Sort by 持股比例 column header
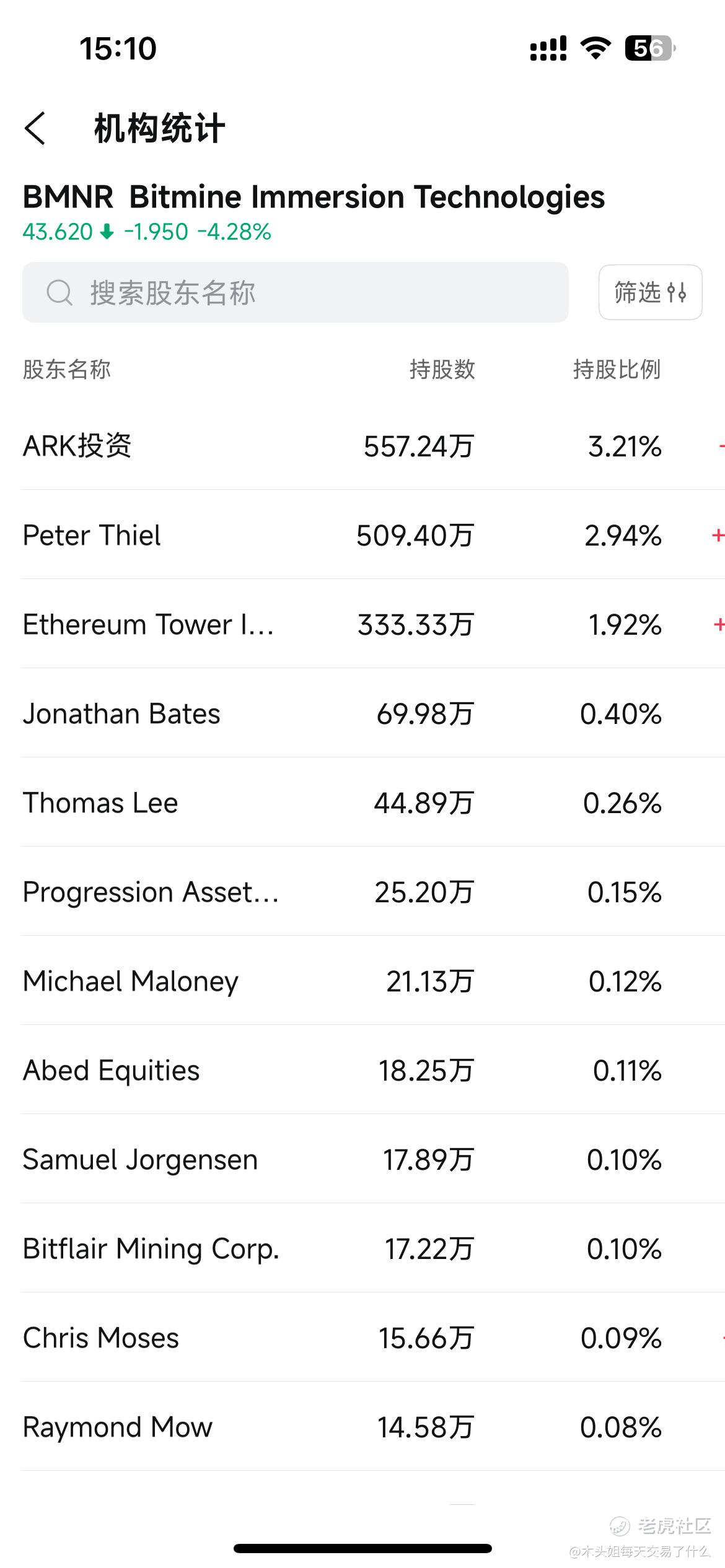 pos(617,370)
